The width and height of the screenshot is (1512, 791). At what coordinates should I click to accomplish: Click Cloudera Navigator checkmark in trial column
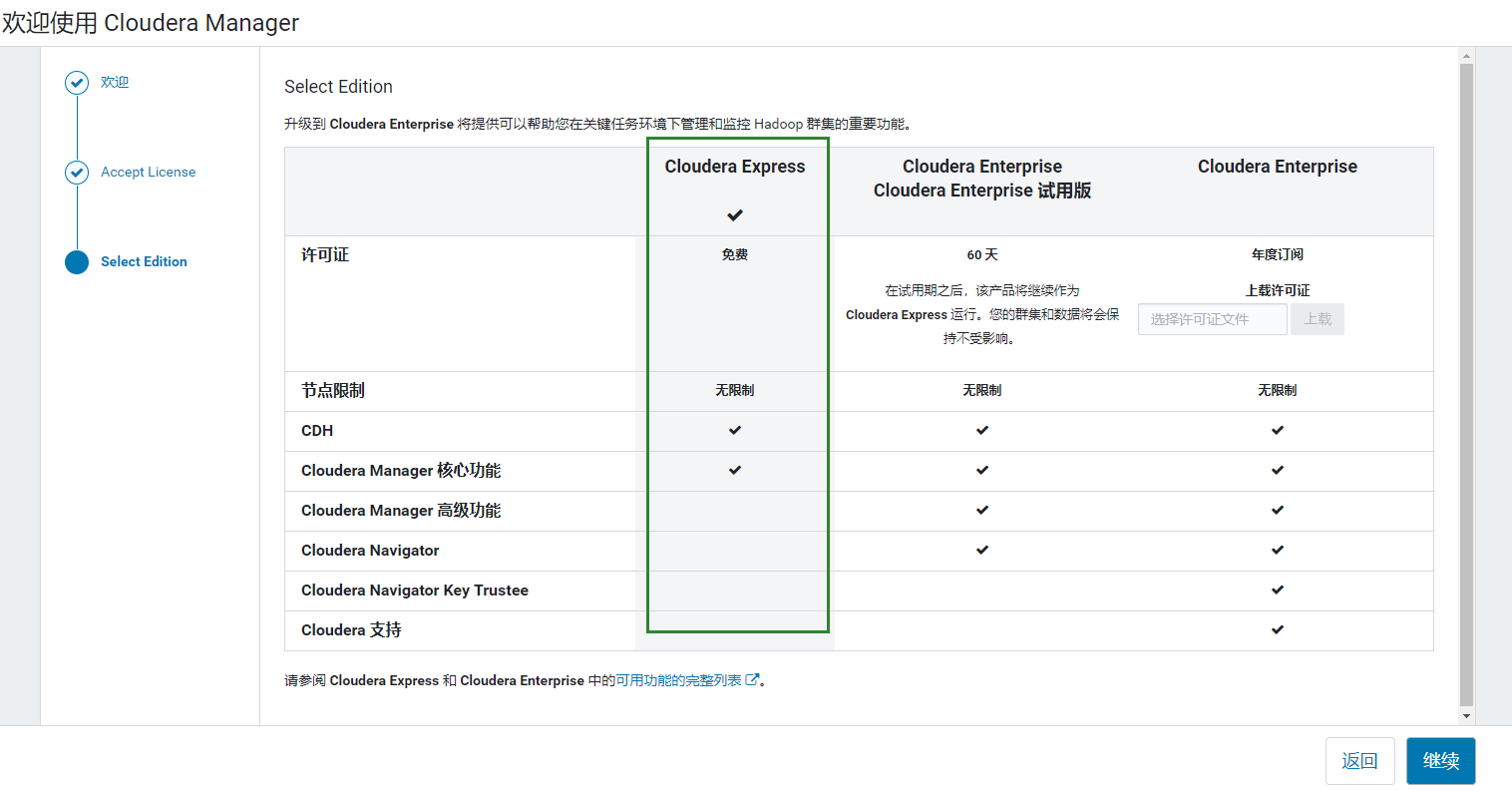[982, 550]
